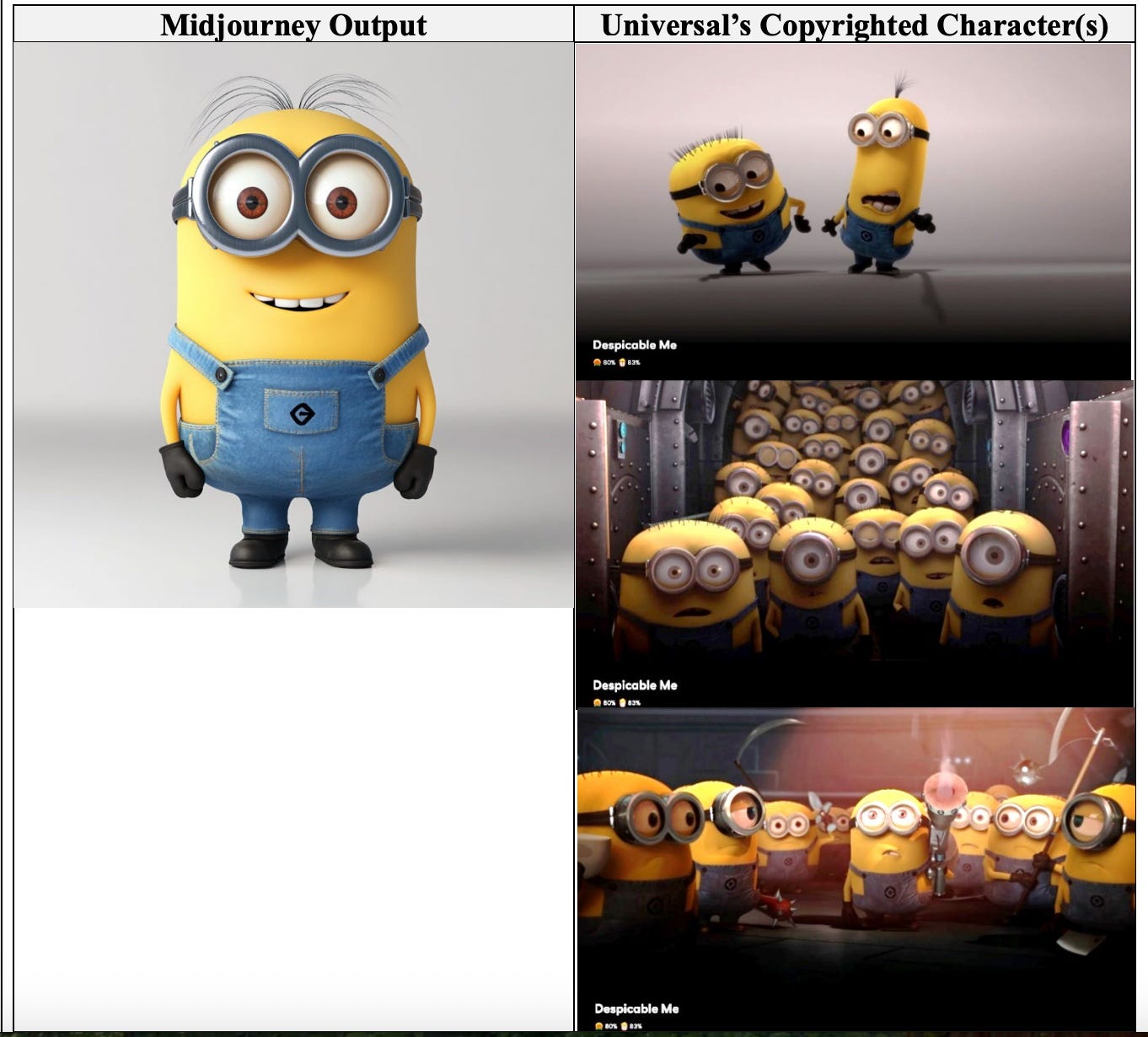Click the 80% rating icon under corridor still
The image size is (1148, 1037).
tap(598, 702)
